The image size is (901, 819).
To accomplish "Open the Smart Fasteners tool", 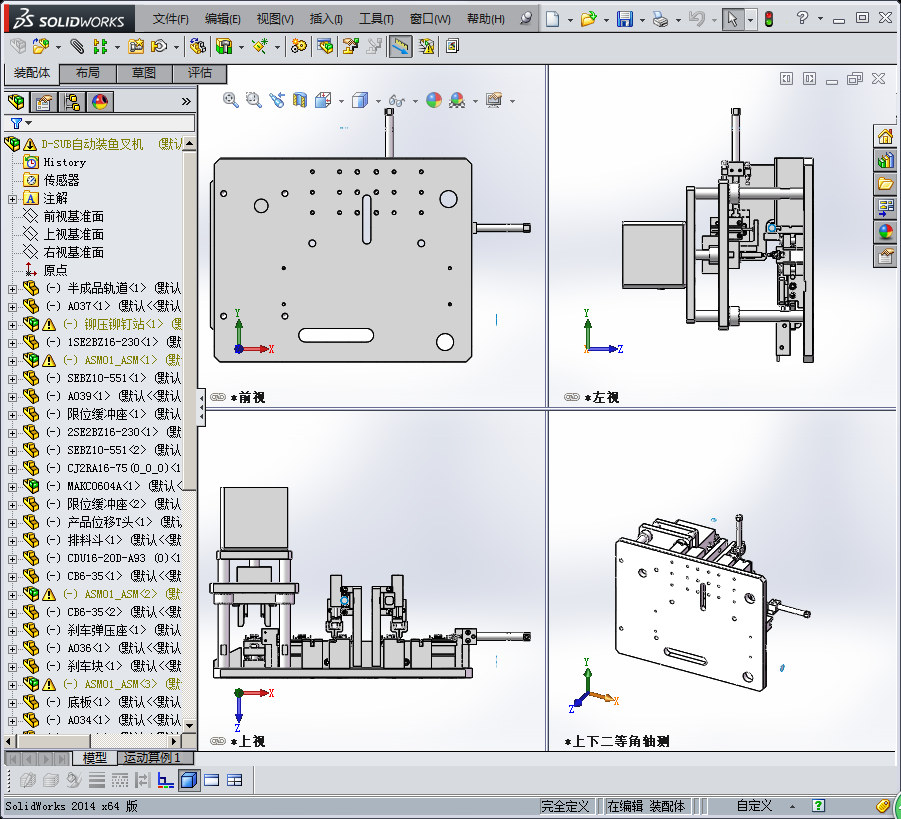I will click(136, 46).
